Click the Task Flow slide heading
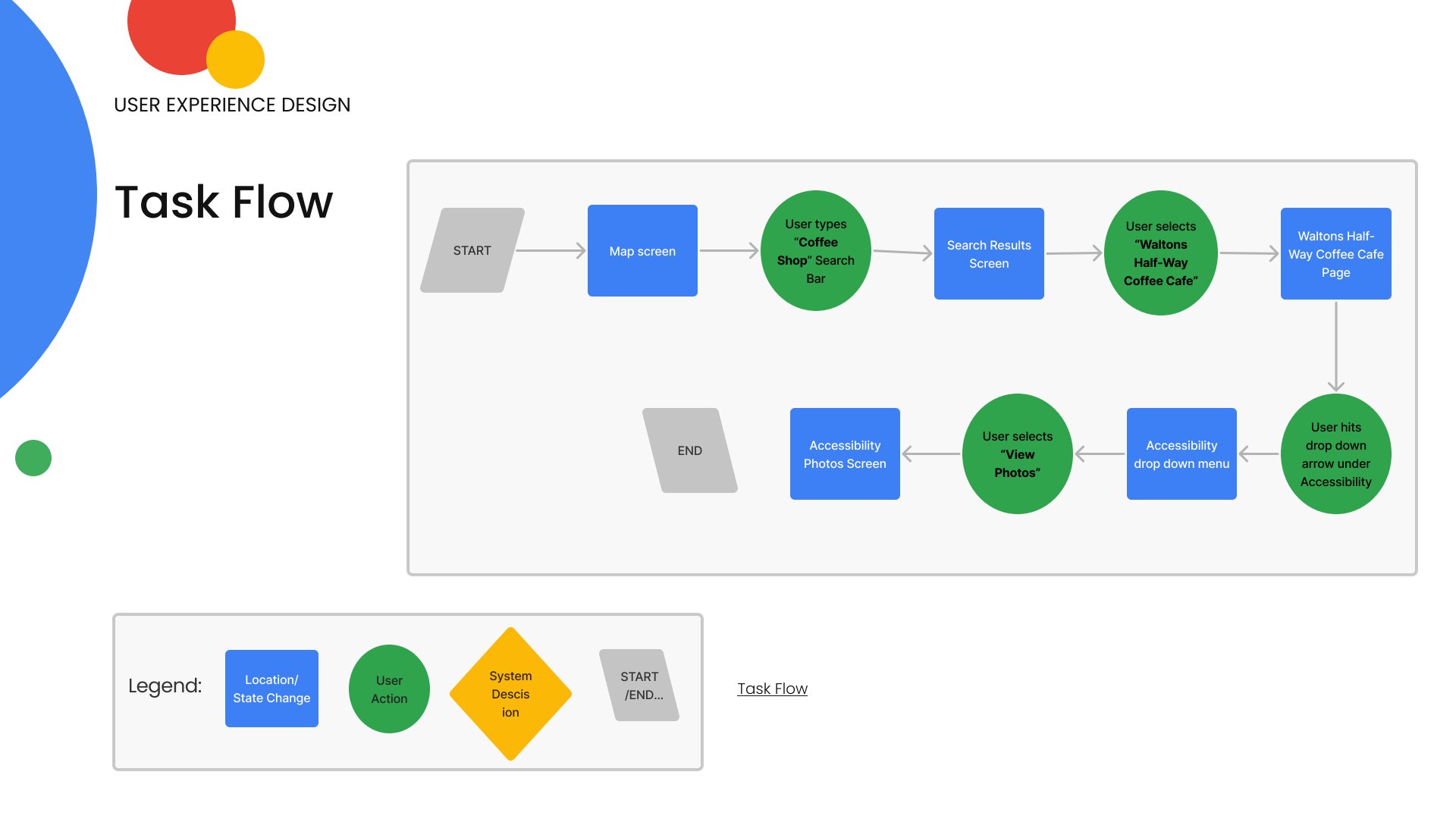This screenshot has height=819, width=1456. (224, 202)
